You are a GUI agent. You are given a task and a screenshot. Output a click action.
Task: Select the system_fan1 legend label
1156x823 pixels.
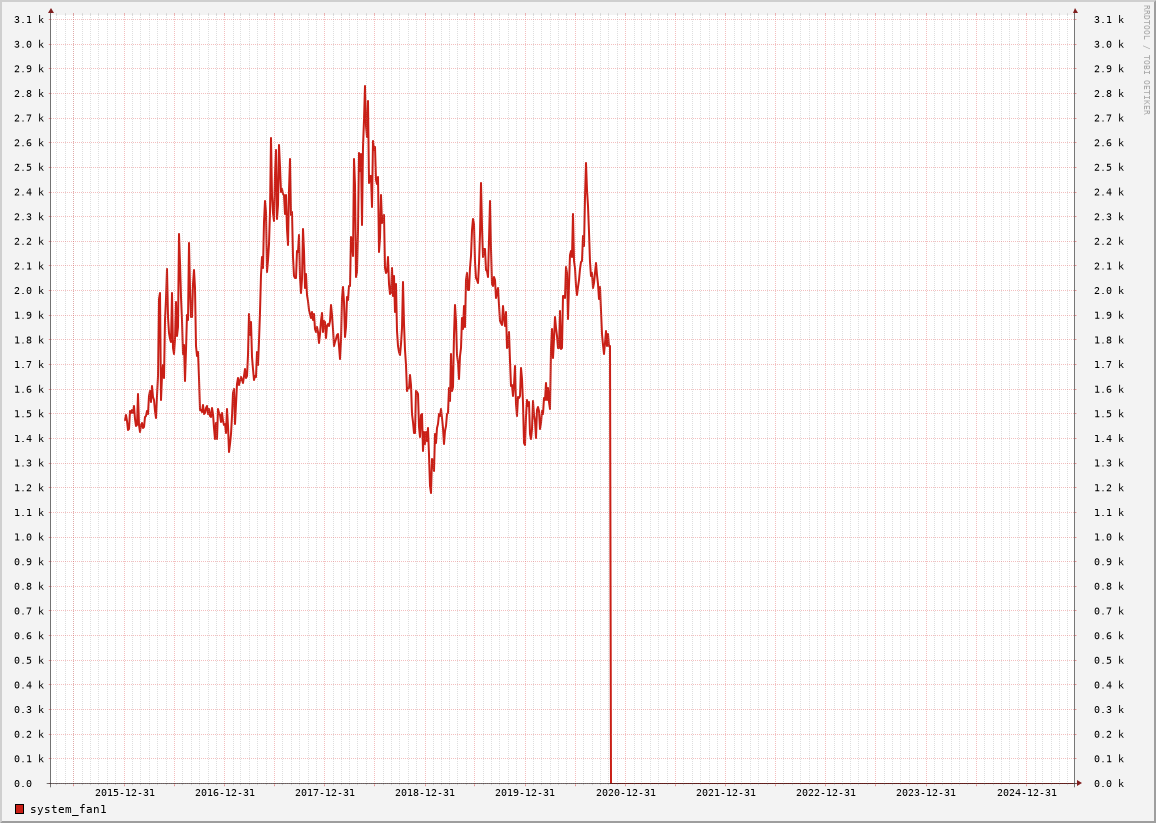[68, 809]
